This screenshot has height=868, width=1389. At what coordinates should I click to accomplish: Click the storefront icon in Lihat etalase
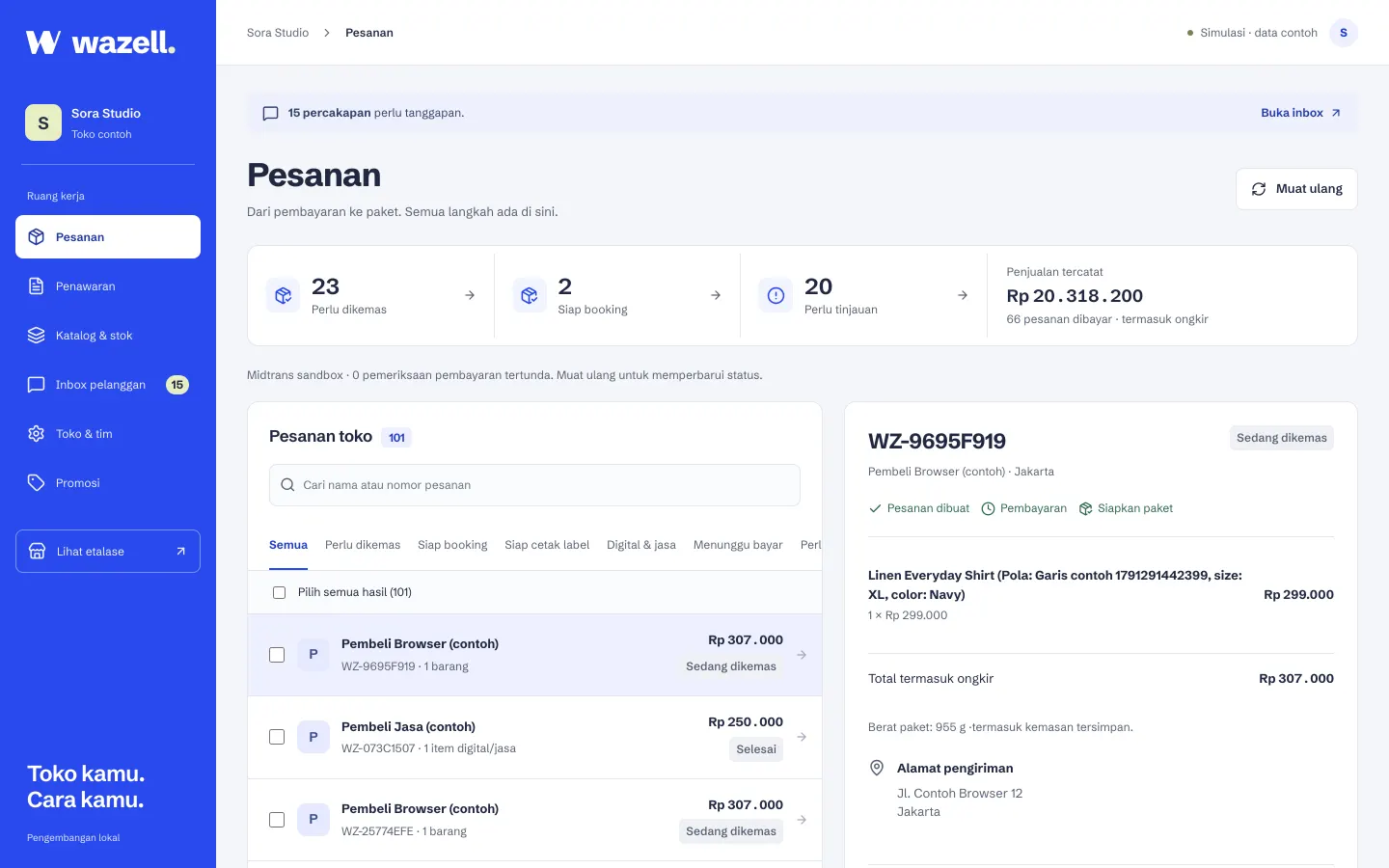(38, 552)
